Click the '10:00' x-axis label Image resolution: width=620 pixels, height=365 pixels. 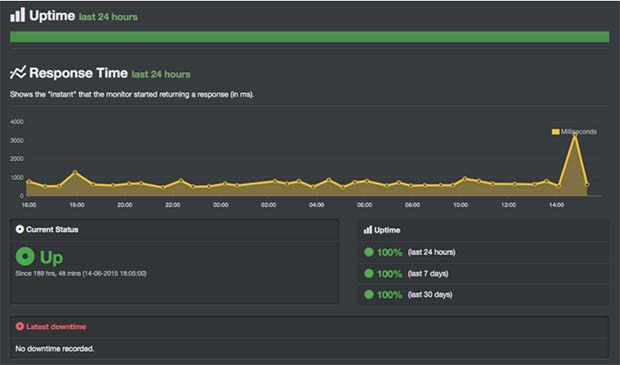(x=460, y=205)
